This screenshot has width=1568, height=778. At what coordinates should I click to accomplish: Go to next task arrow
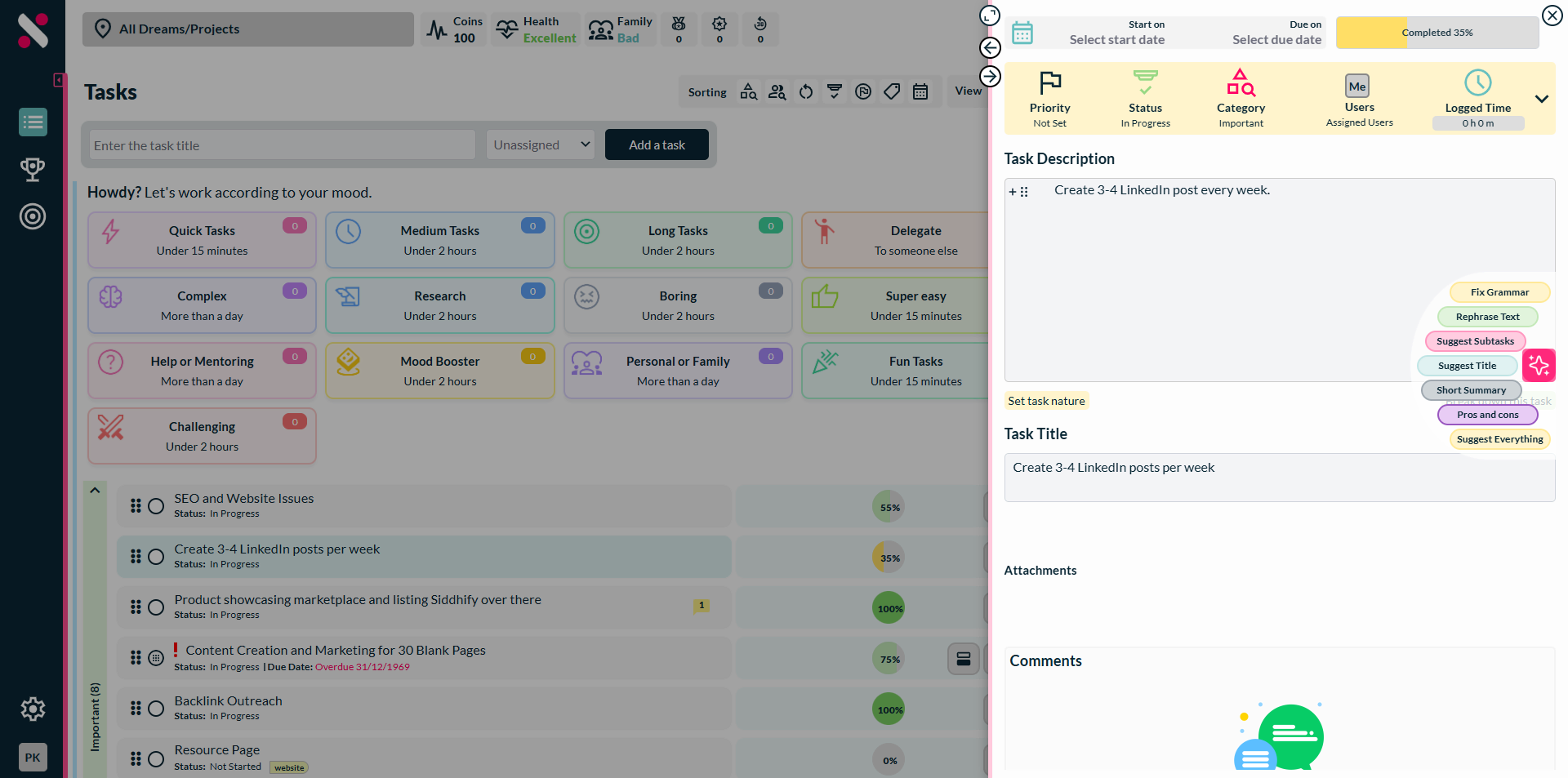(x=990, y=76)
